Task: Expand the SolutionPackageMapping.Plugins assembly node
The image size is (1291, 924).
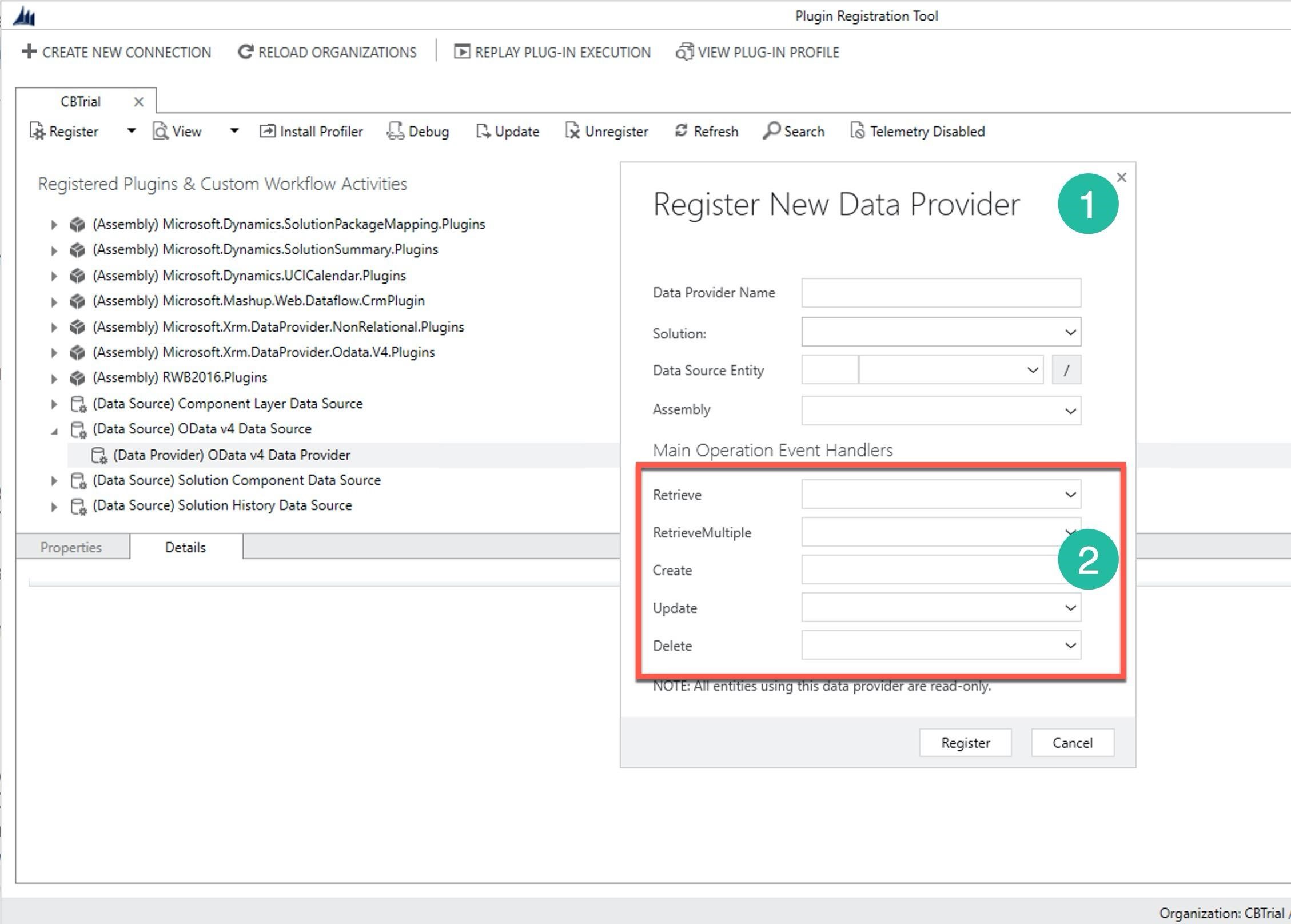Action: (54, 225)
